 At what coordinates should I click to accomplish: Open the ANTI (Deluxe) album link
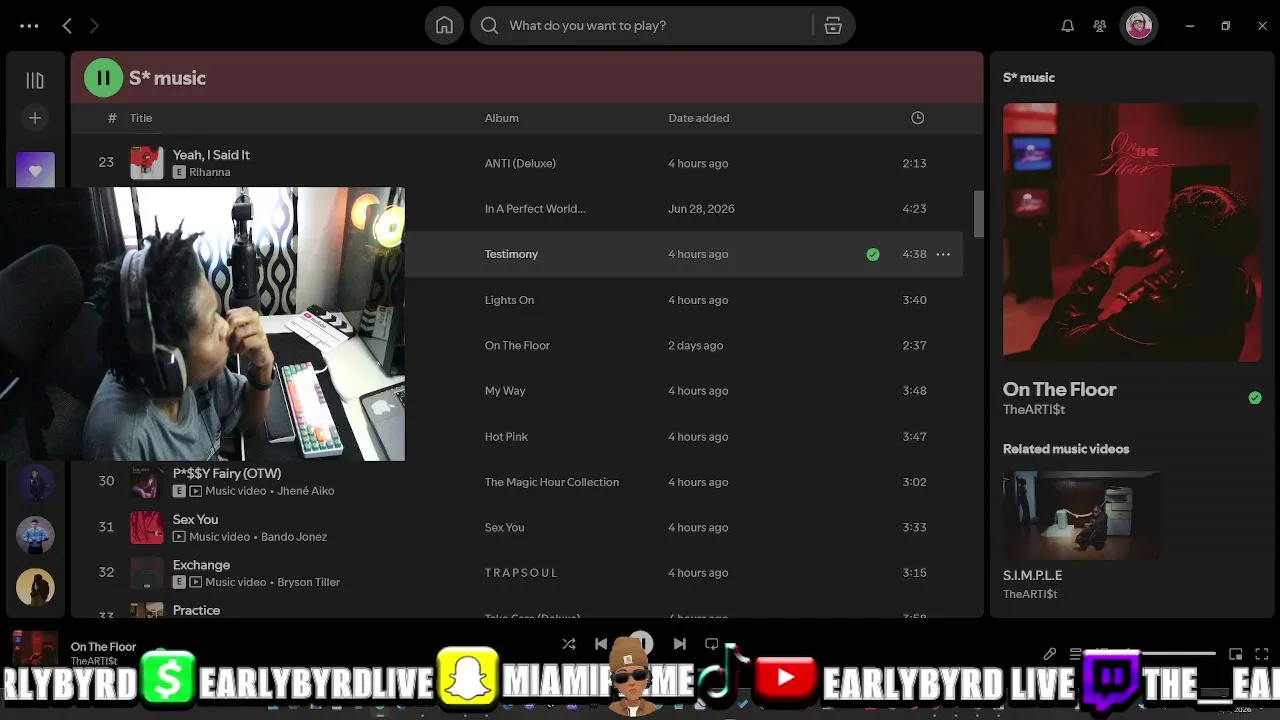click(x=520, y=163)
